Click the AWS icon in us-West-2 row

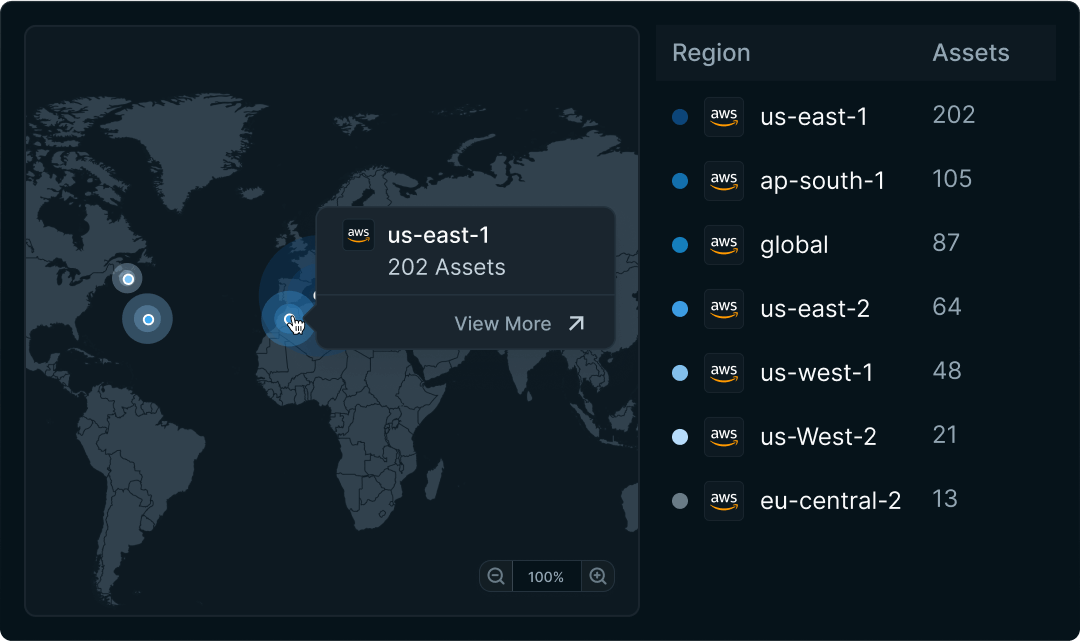pyautogui.click(x=724, y=437)
